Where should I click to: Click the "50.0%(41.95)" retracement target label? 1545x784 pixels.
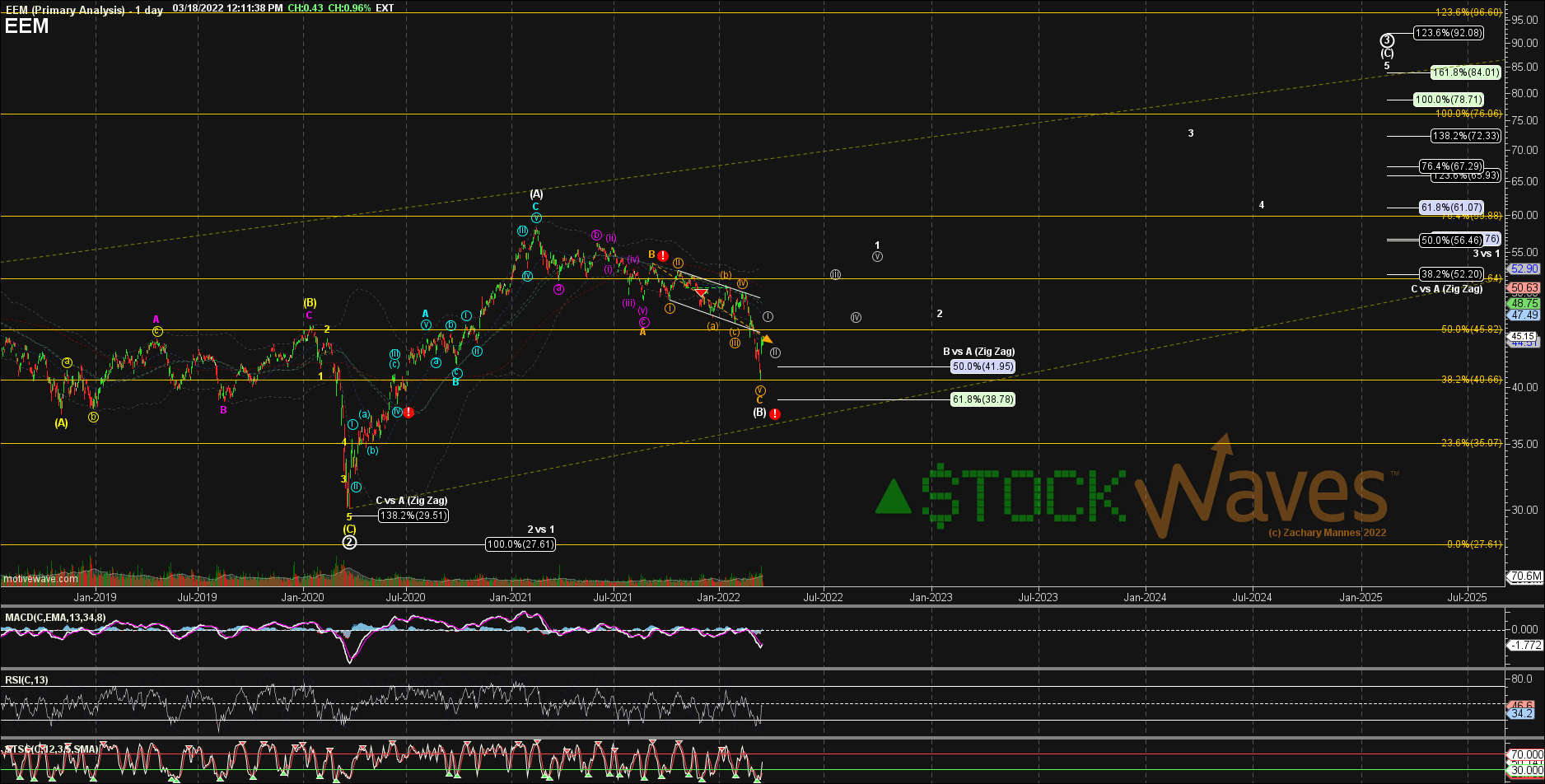coord(983,366)
